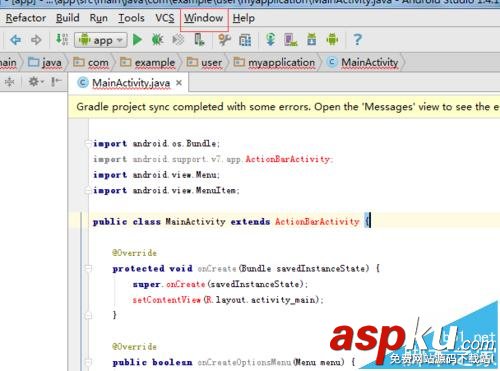
Task: Click the second @Override annotation
Action: [134, 347]
